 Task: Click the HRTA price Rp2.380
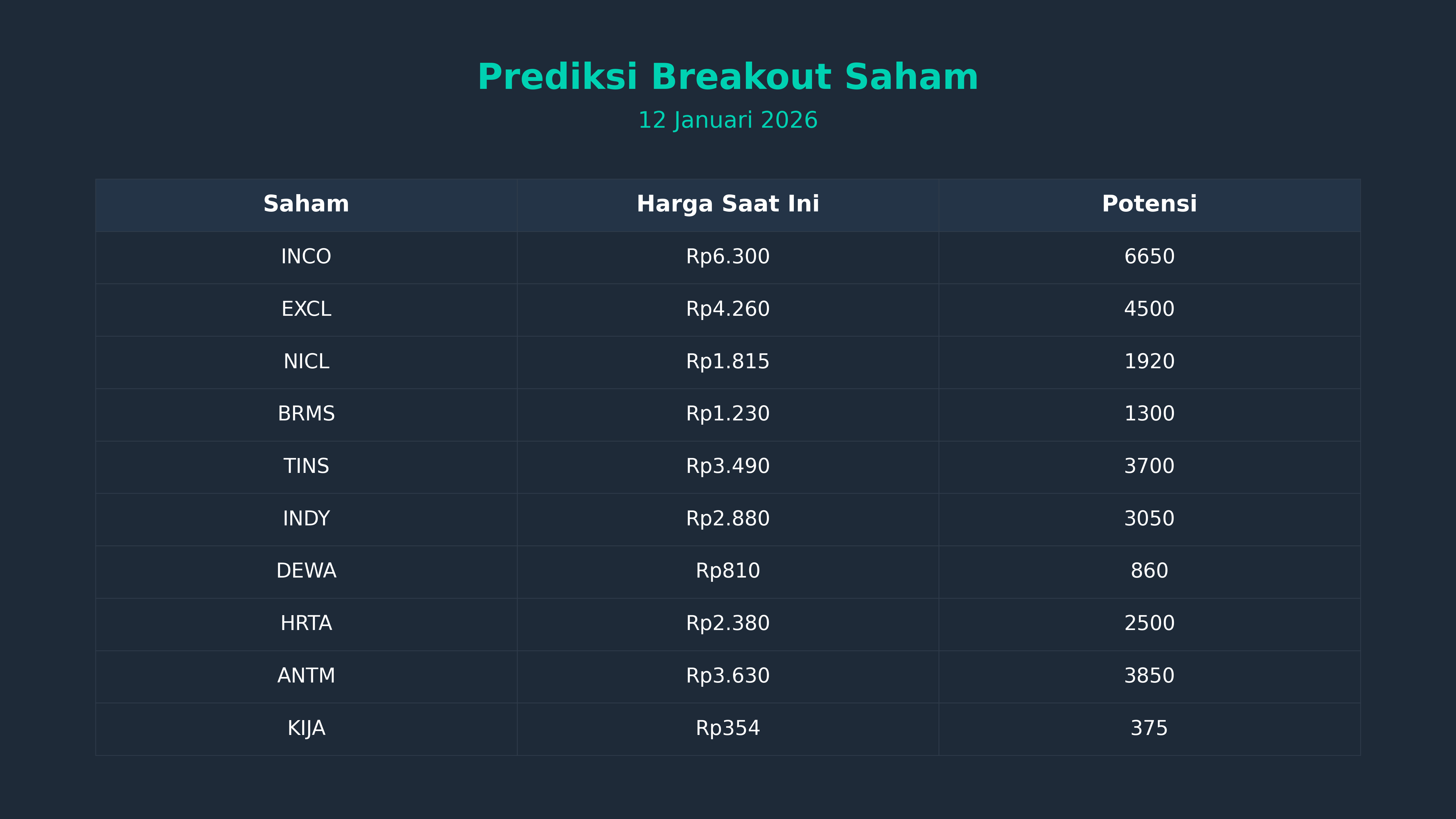(727, 623)
